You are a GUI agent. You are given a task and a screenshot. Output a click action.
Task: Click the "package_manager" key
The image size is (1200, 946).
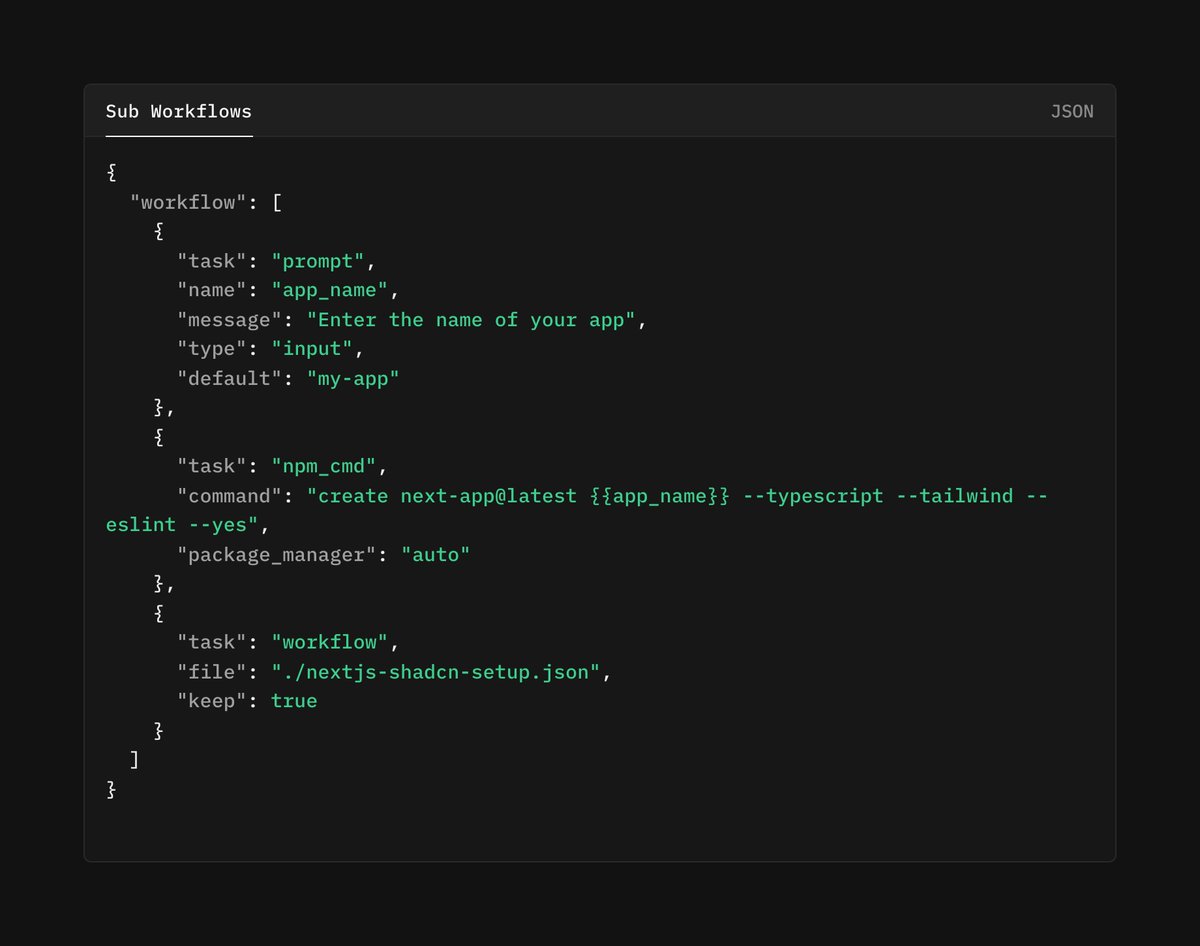click(283, 554)
